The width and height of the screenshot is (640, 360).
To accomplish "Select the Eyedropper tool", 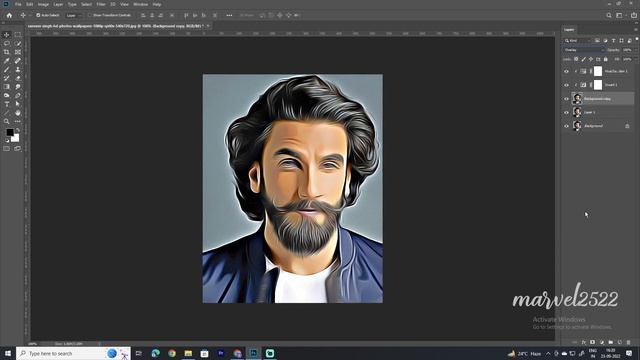I will pyautogui.click(x=7, y=61).
